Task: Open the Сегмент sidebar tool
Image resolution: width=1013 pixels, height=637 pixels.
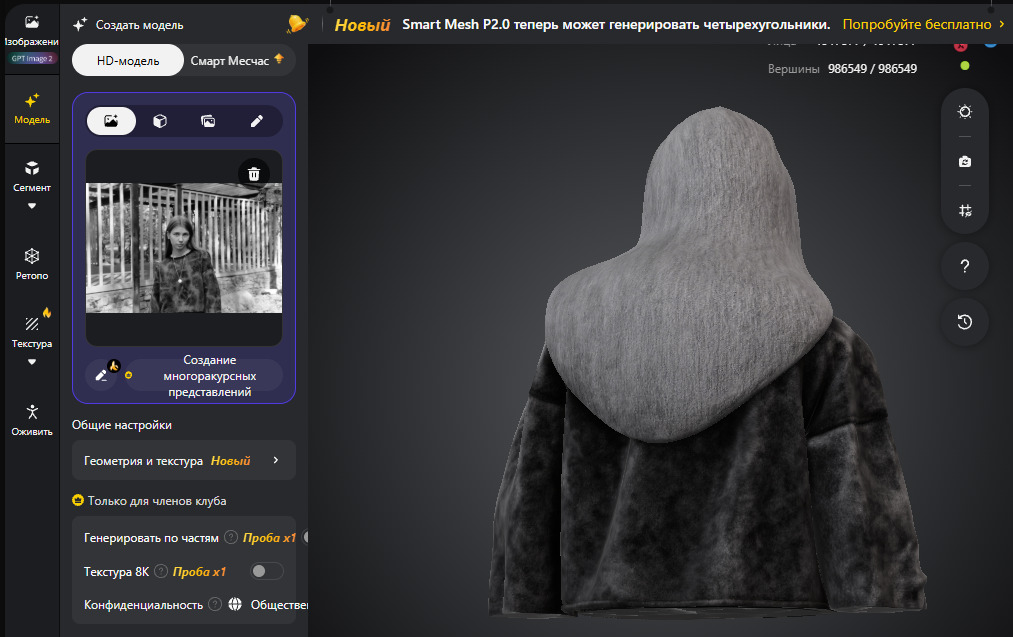Action: coord(32,176)
